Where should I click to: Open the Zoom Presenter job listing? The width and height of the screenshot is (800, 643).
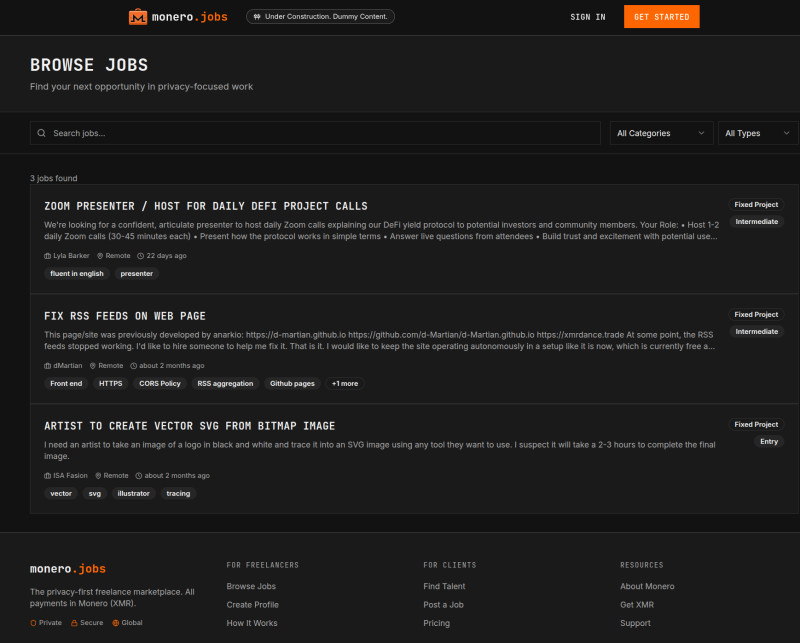206,206
